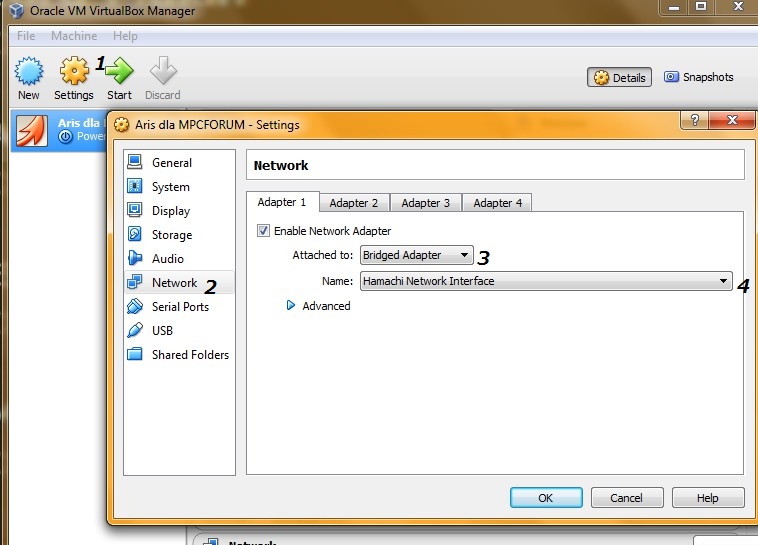Click the question mark help button
Viewport: 758px width, 545px height.
(694, 120)
